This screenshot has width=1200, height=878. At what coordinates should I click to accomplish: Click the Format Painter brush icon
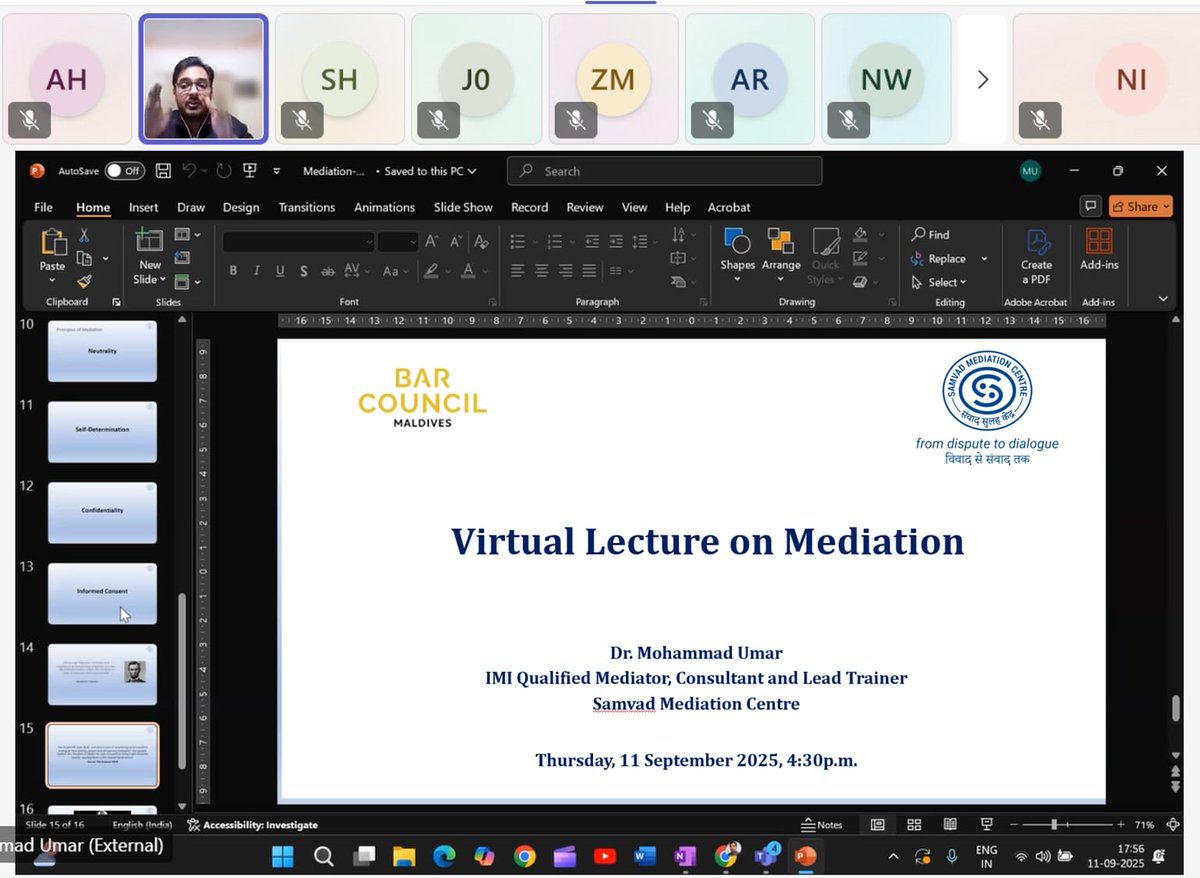pos(84,281)
